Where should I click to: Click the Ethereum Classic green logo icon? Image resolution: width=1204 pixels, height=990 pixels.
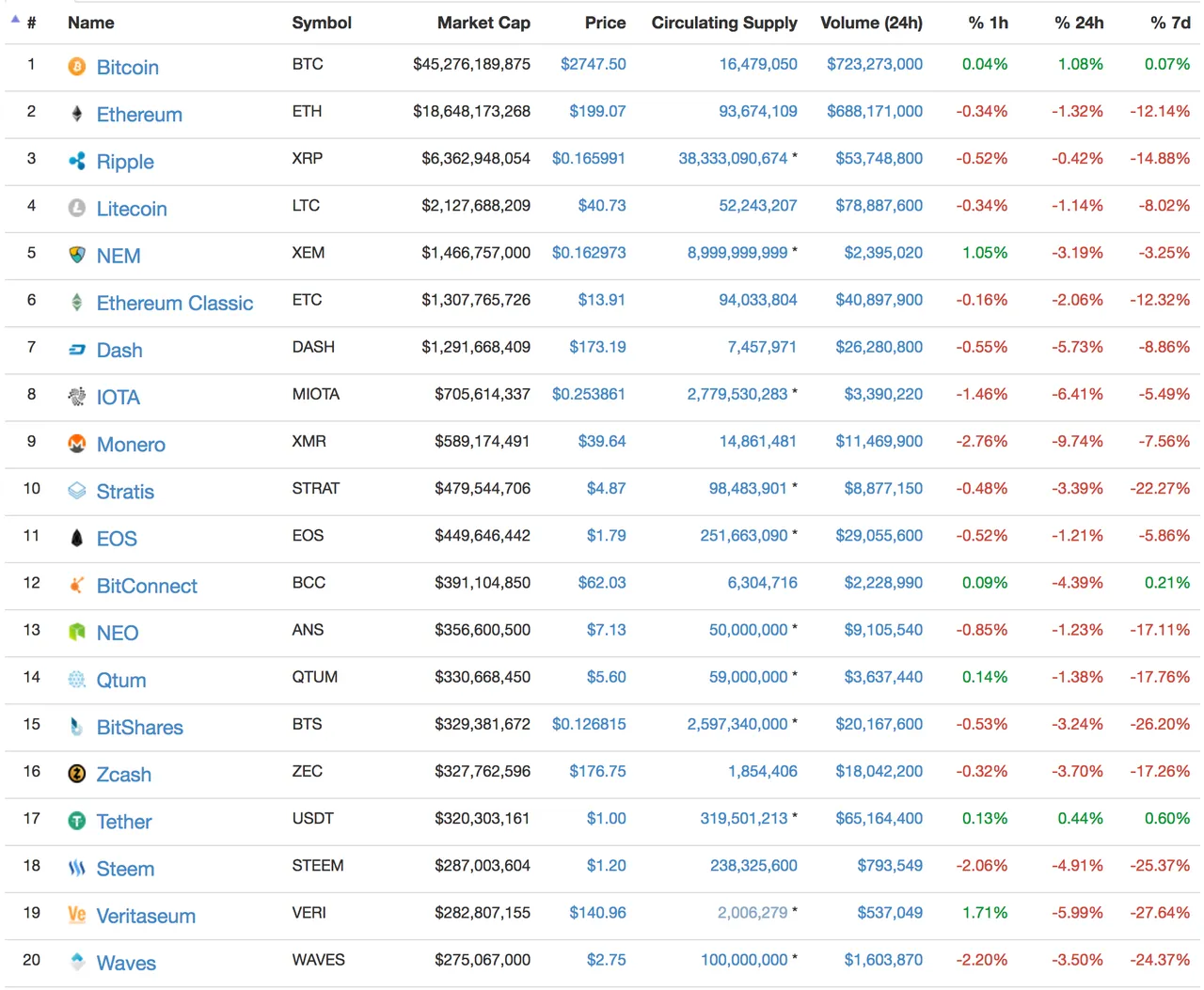pos(77,302)
